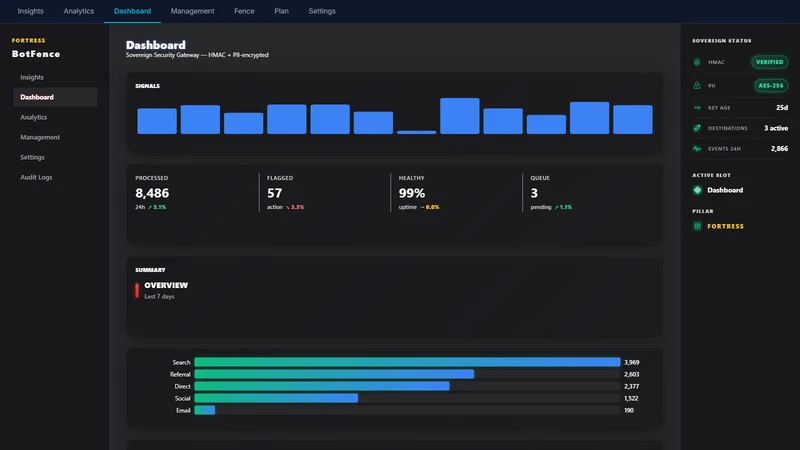
Task: Click the first Signals chart bar
Action: [157, 121]
